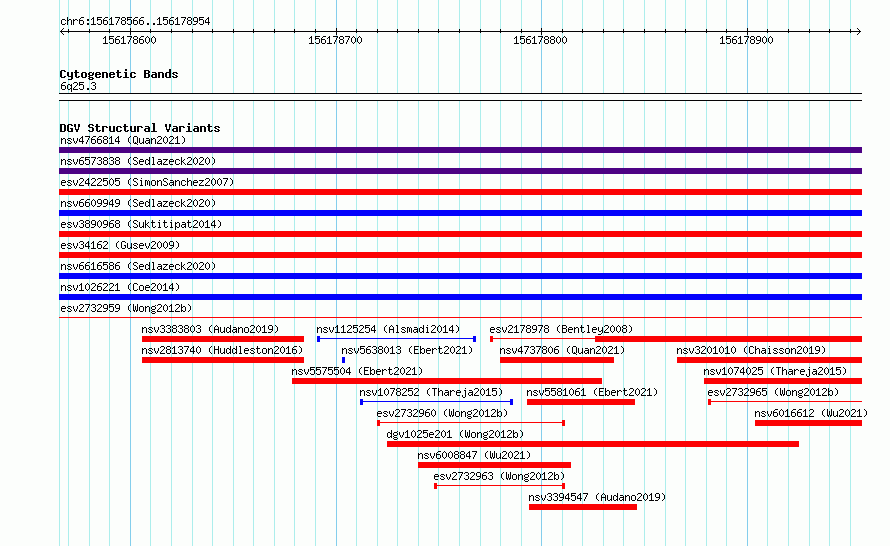Select the 6q25.3 cytogenetic band label
This screenshot has height=546, width=890.
78,86
